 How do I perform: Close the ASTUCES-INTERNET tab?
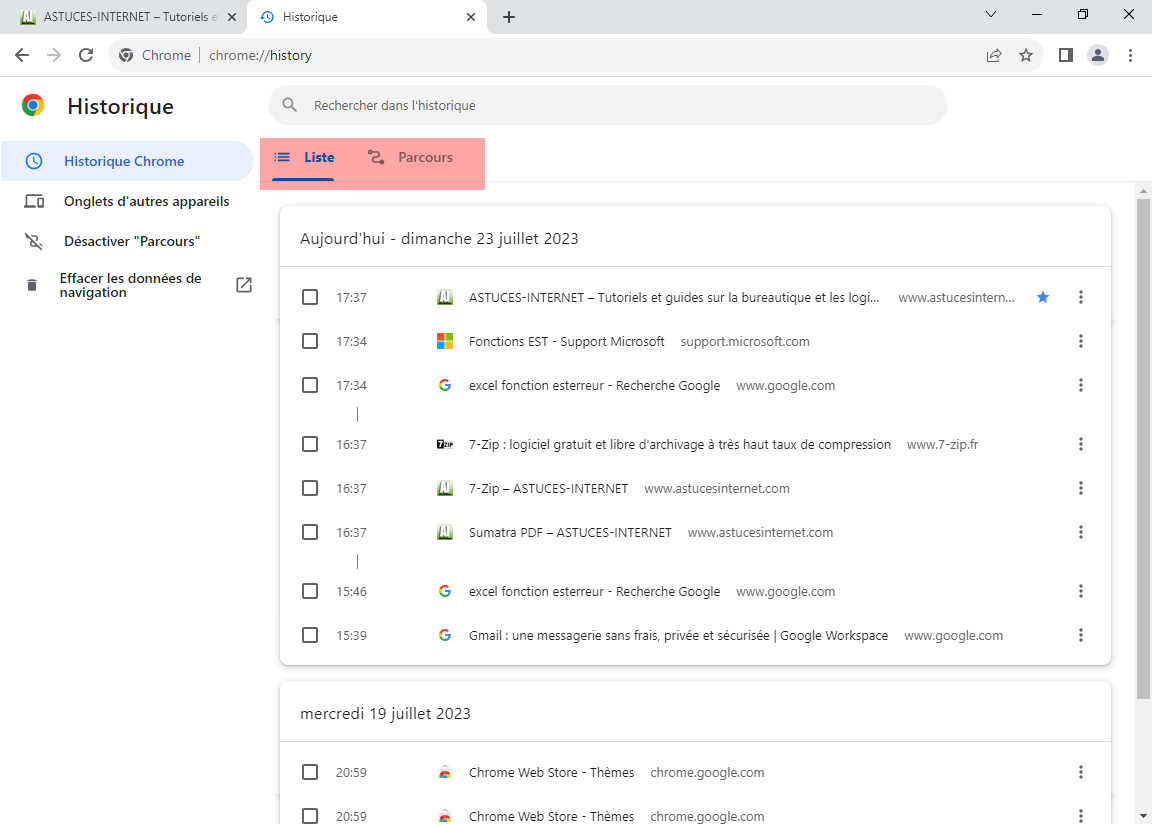pos(232,17)
